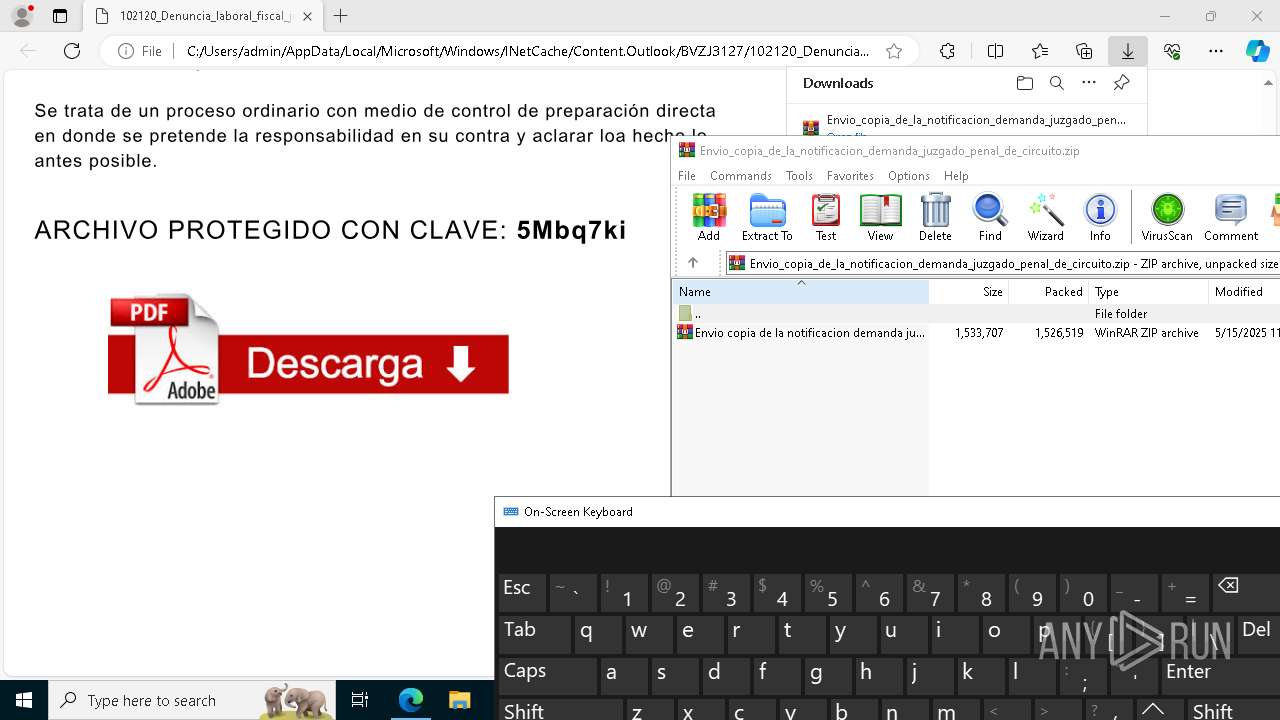1280x720 pixels.
Task: Open more options in Downloads panel
Action: [1089, 83]
